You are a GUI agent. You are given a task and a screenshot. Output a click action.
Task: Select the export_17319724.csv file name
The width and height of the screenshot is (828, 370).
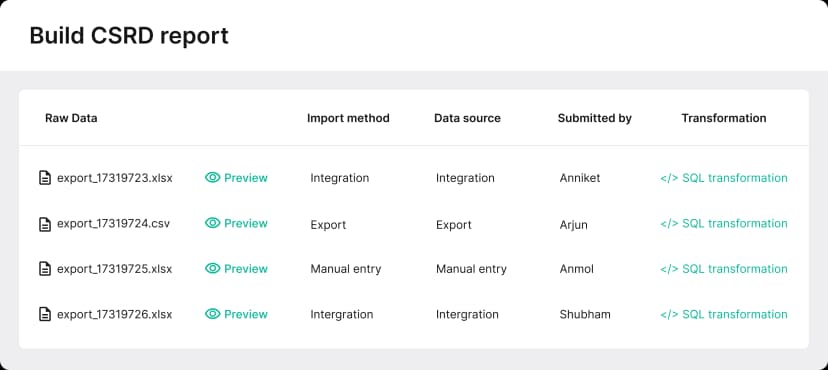tap(114, 224)
